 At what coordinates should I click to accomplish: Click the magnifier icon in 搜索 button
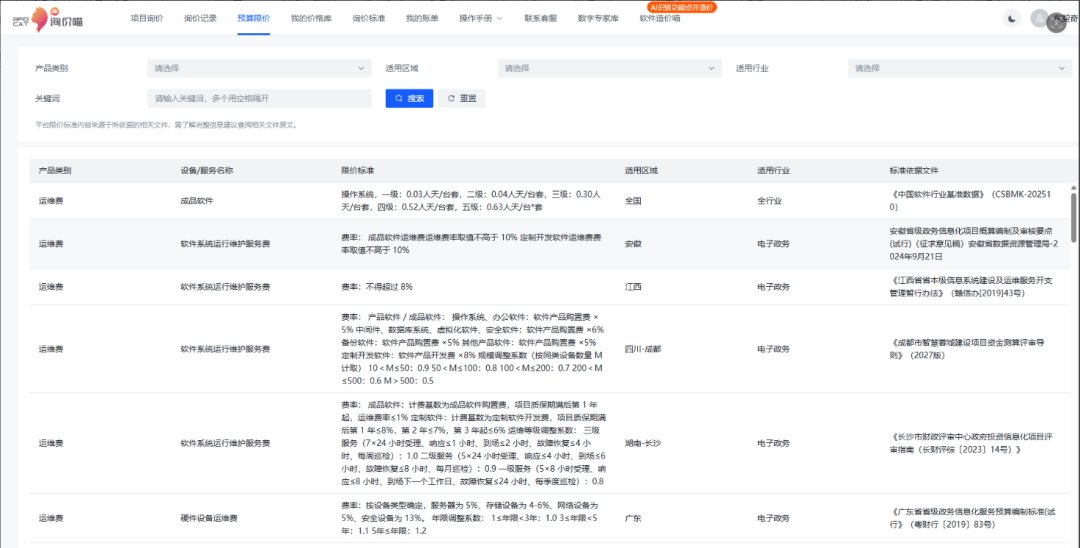pos(399,98)
